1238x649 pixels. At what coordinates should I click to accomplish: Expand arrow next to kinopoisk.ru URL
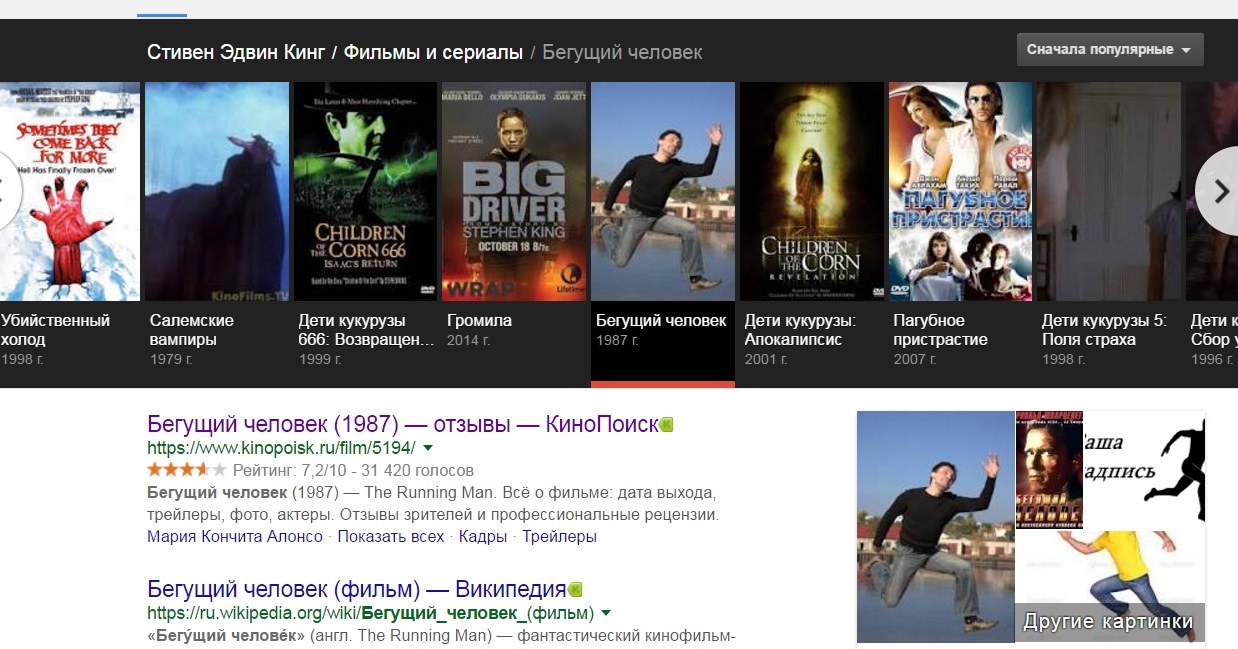428,448
